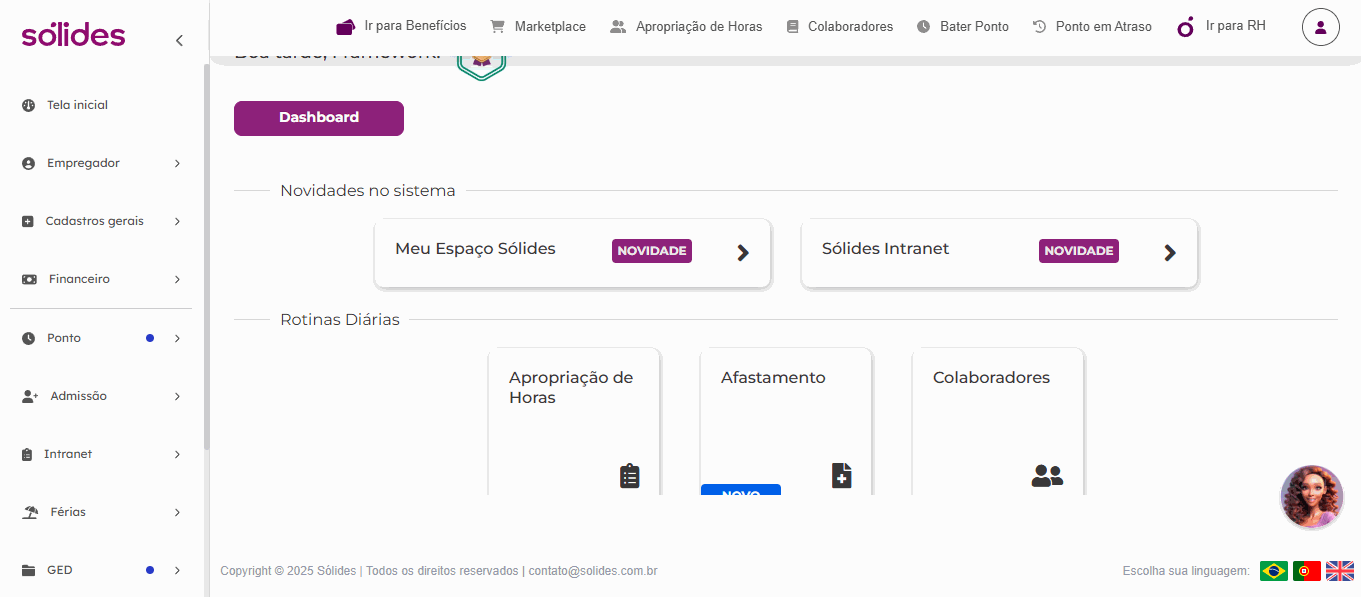Image resolution: width=1361 pixels, height=597 pixels.
Task: Click the Sólides Intranet card arrow
Action: pos(1170,253)
